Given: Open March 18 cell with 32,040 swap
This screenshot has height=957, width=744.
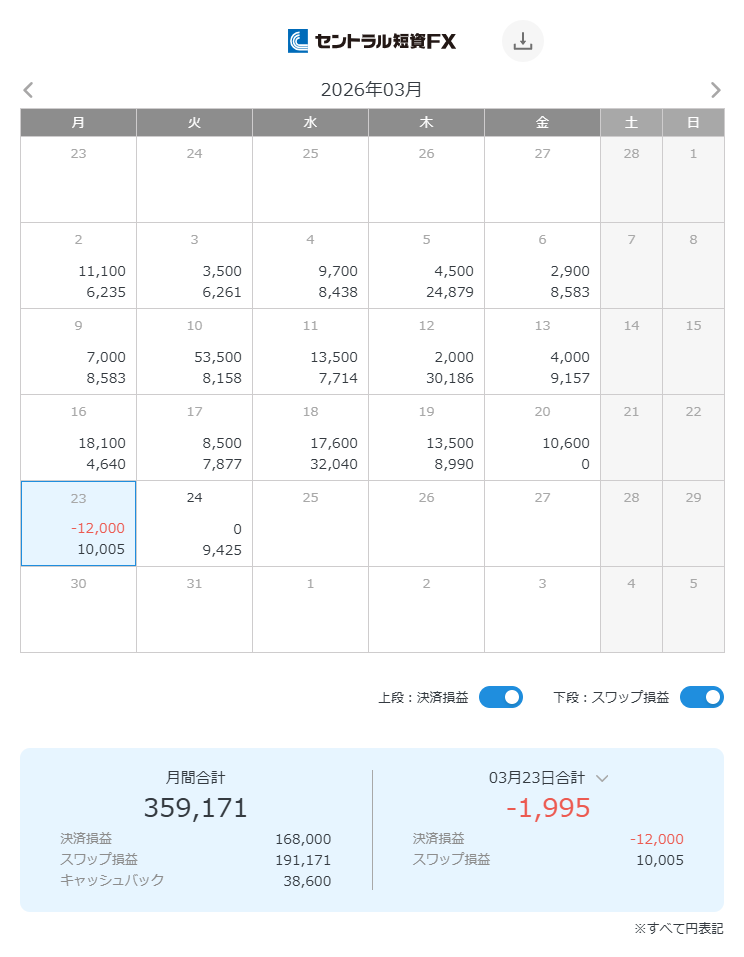Looking at the screenshot, I should [310, 437].
